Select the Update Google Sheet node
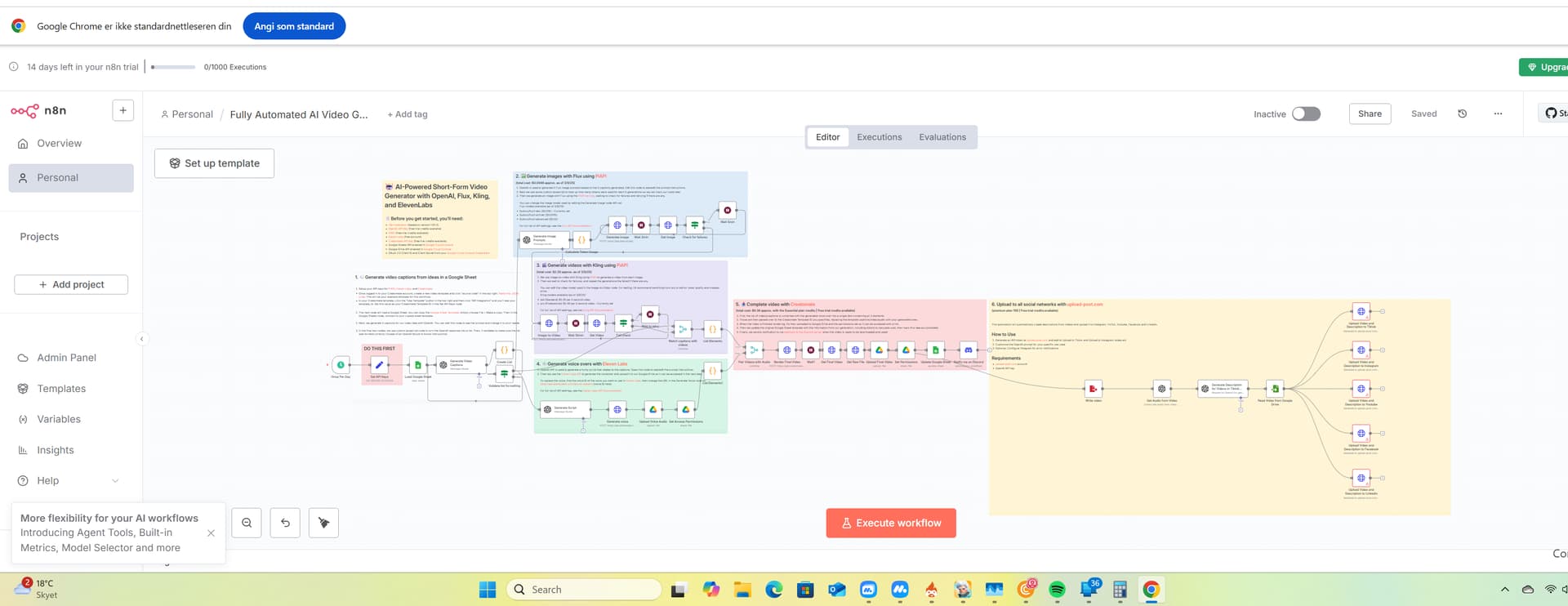This screenshot has width=1568, height=606. (x=935, y=350)
